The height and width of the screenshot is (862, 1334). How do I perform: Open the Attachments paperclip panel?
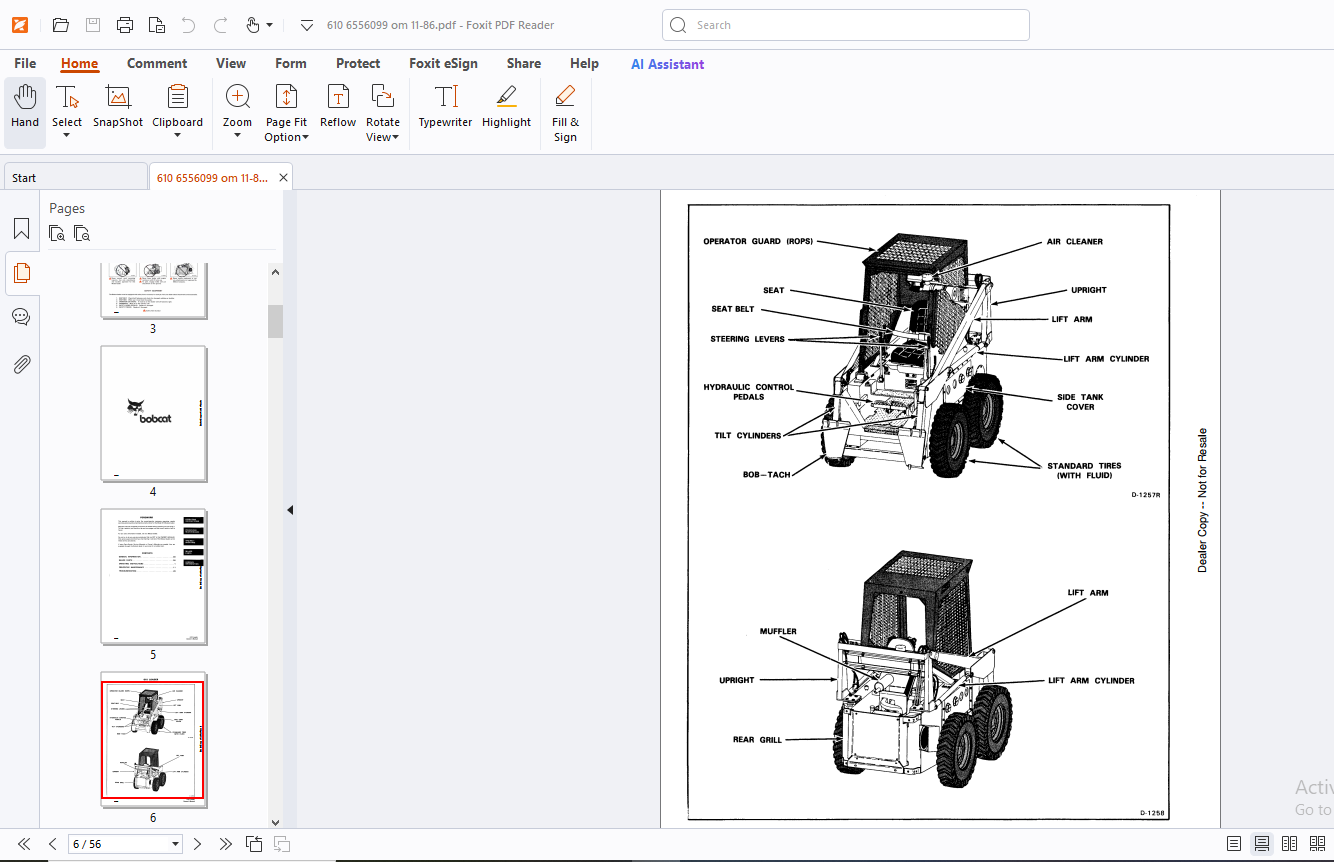[21, 364]
